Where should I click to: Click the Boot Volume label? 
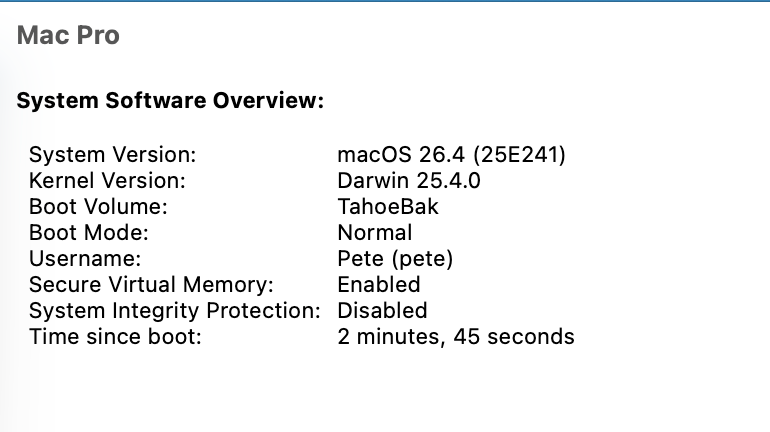point(98,207)
